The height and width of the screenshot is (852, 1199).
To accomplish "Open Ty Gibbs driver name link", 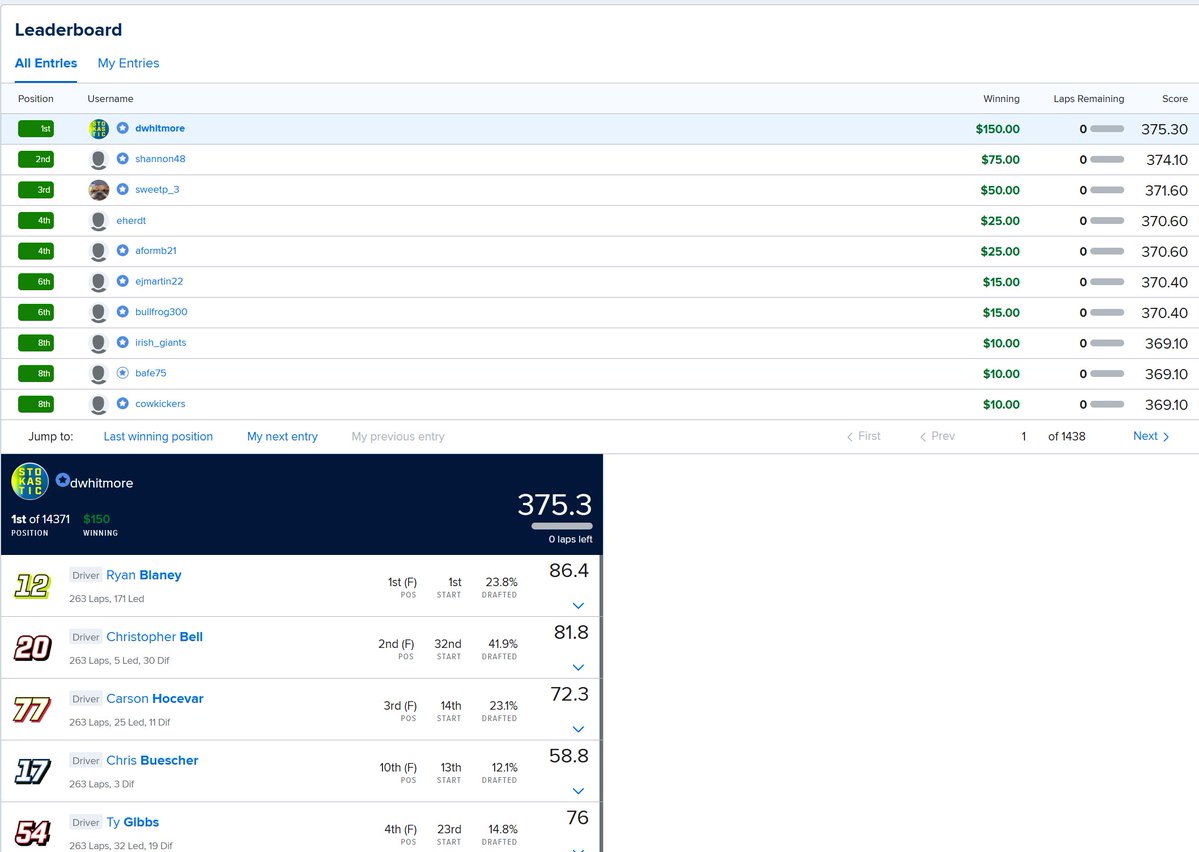I will click(132, 823).
